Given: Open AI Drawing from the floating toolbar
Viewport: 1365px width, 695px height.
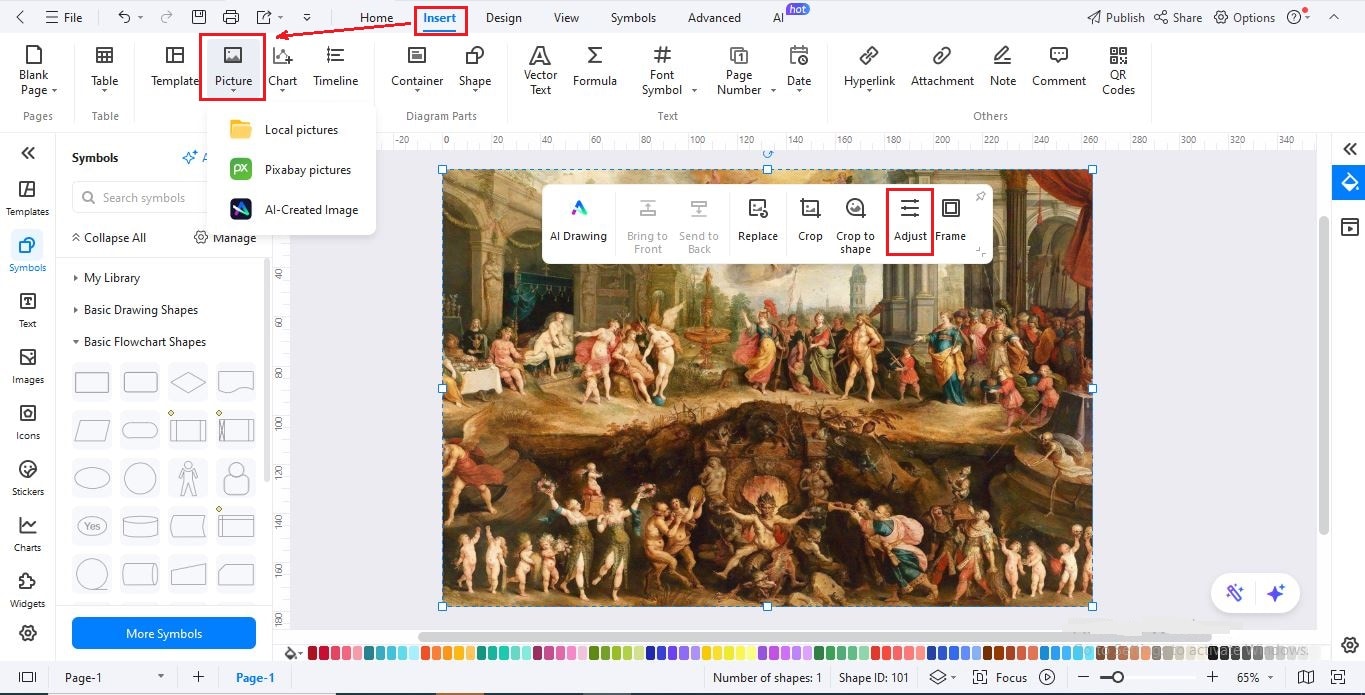Looking at the screenshot, I should [x=578, y=220].
